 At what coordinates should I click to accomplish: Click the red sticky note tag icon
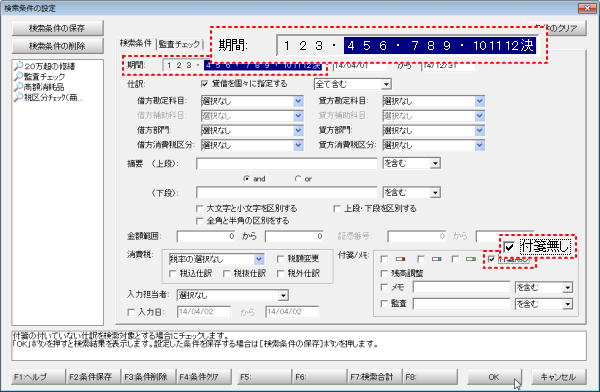coord(400,259)
